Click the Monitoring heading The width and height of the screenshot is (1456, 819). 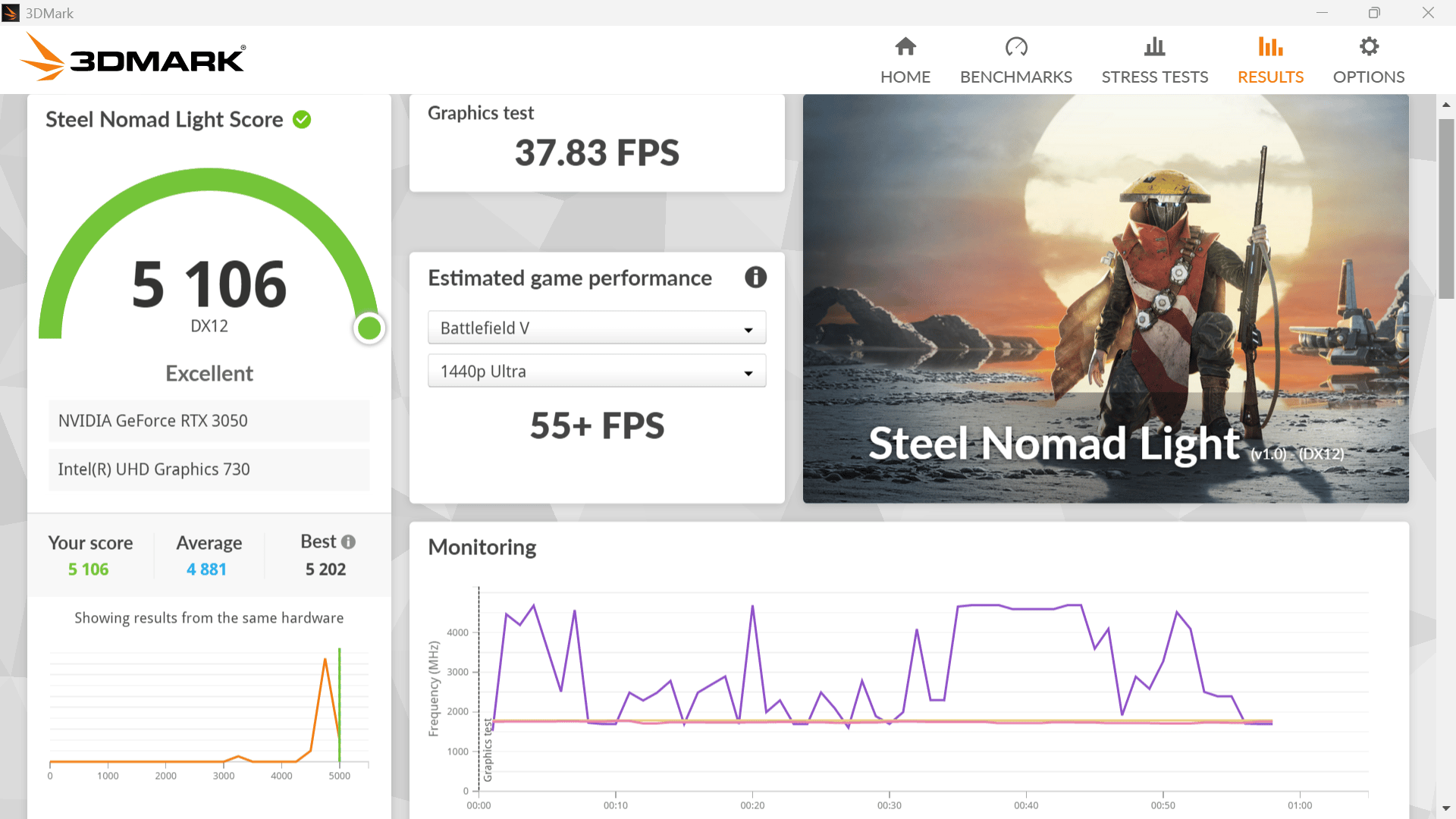click(x=482, y=548)
